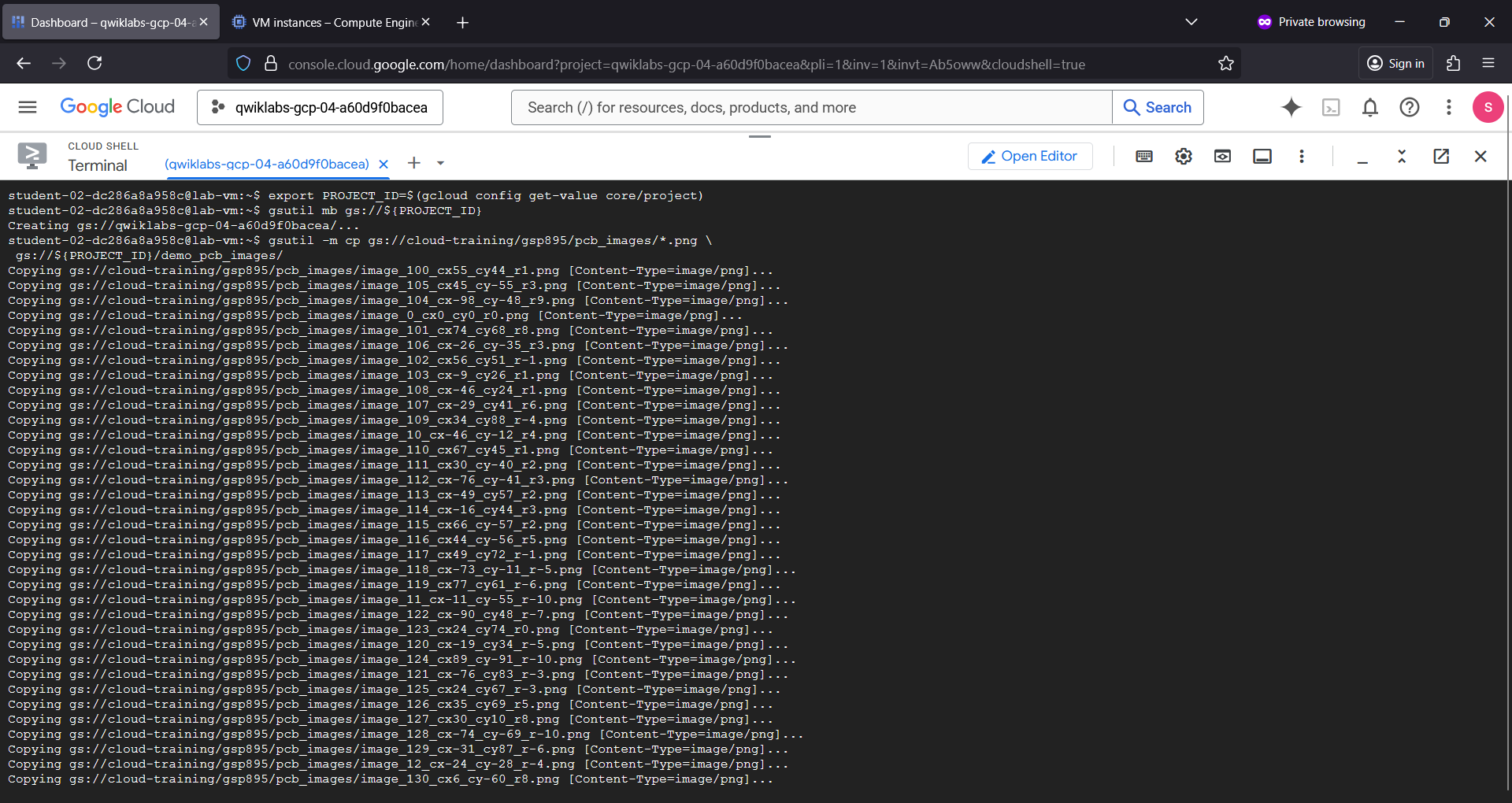The height and width of the screenshot is (803, 1512).
Task: Toggle the Activate Cloud Shell icon
Action: point(1331,107)
